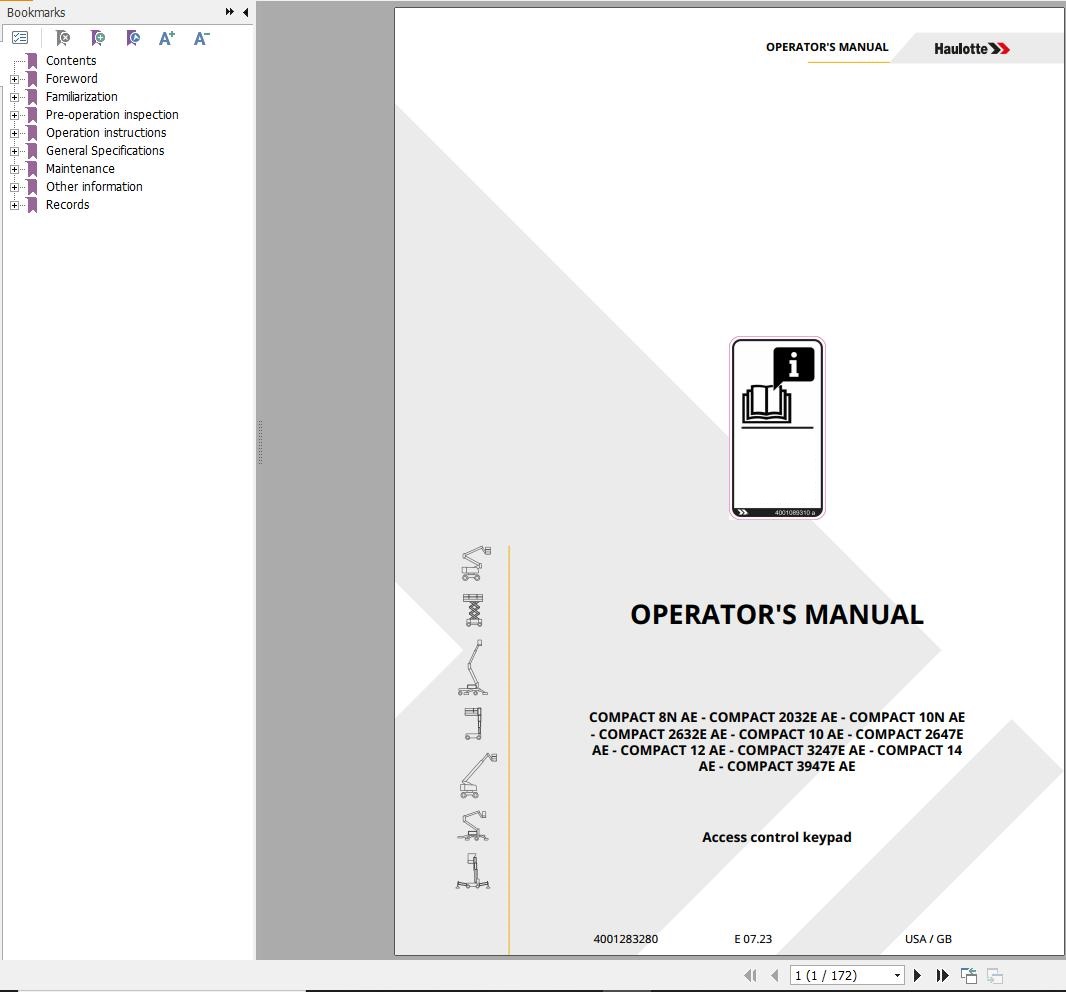Image resolution: width=1066 pixels, height=992 pixels.
Task: Go to the previous page
Action: [774, 976]
